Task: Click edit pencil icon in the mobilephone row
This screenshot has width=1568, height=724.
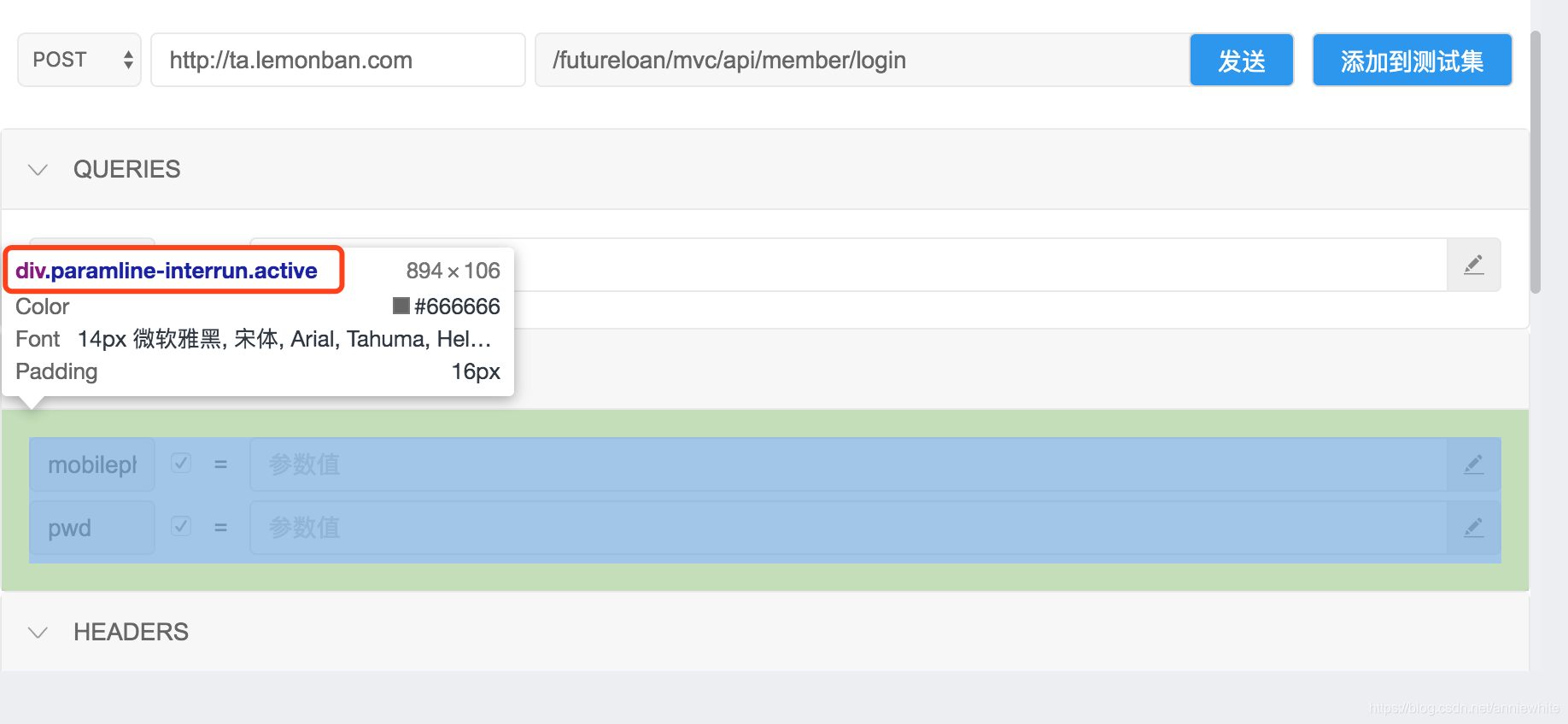Action: (x=1474, y=464)
